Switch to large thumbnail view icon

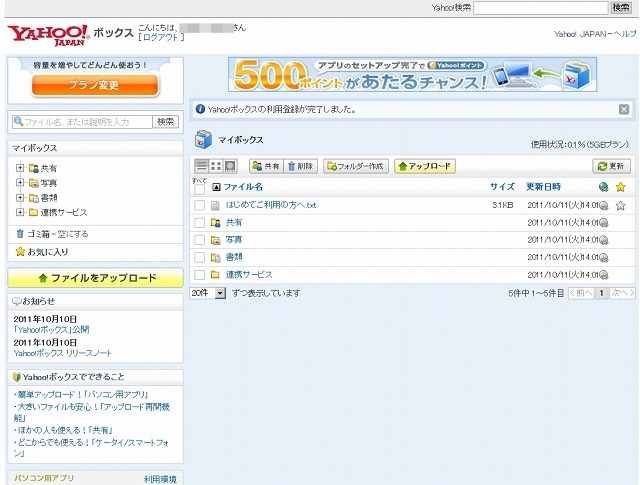230,166
